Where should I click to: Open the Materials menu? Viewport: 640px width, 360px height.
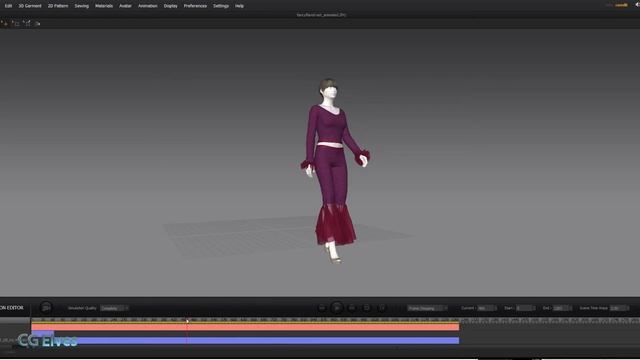(x=104, y=6)
